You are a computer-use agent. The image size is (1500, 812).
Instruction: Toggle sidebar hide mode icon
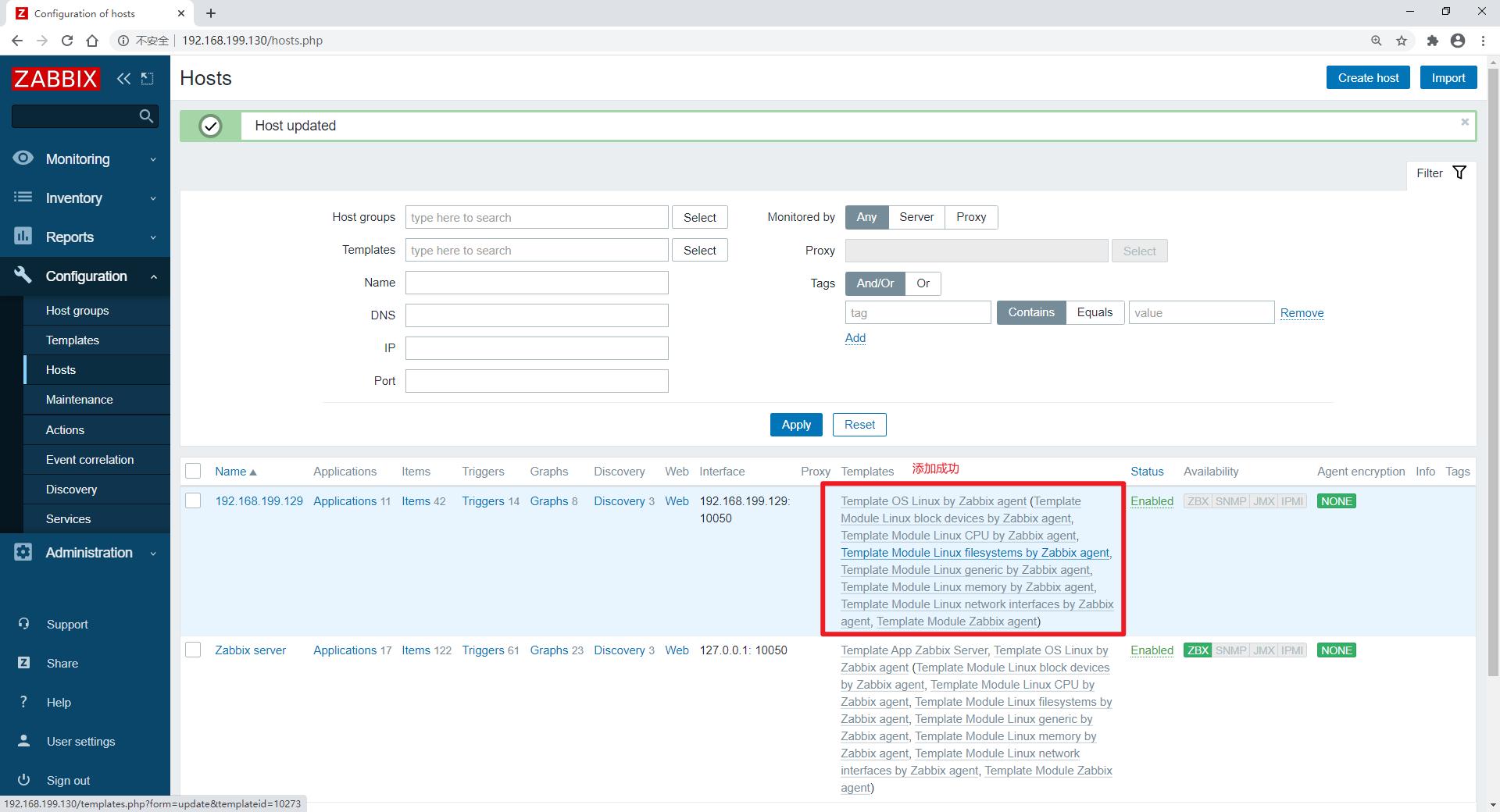click(x=147, y=78)
